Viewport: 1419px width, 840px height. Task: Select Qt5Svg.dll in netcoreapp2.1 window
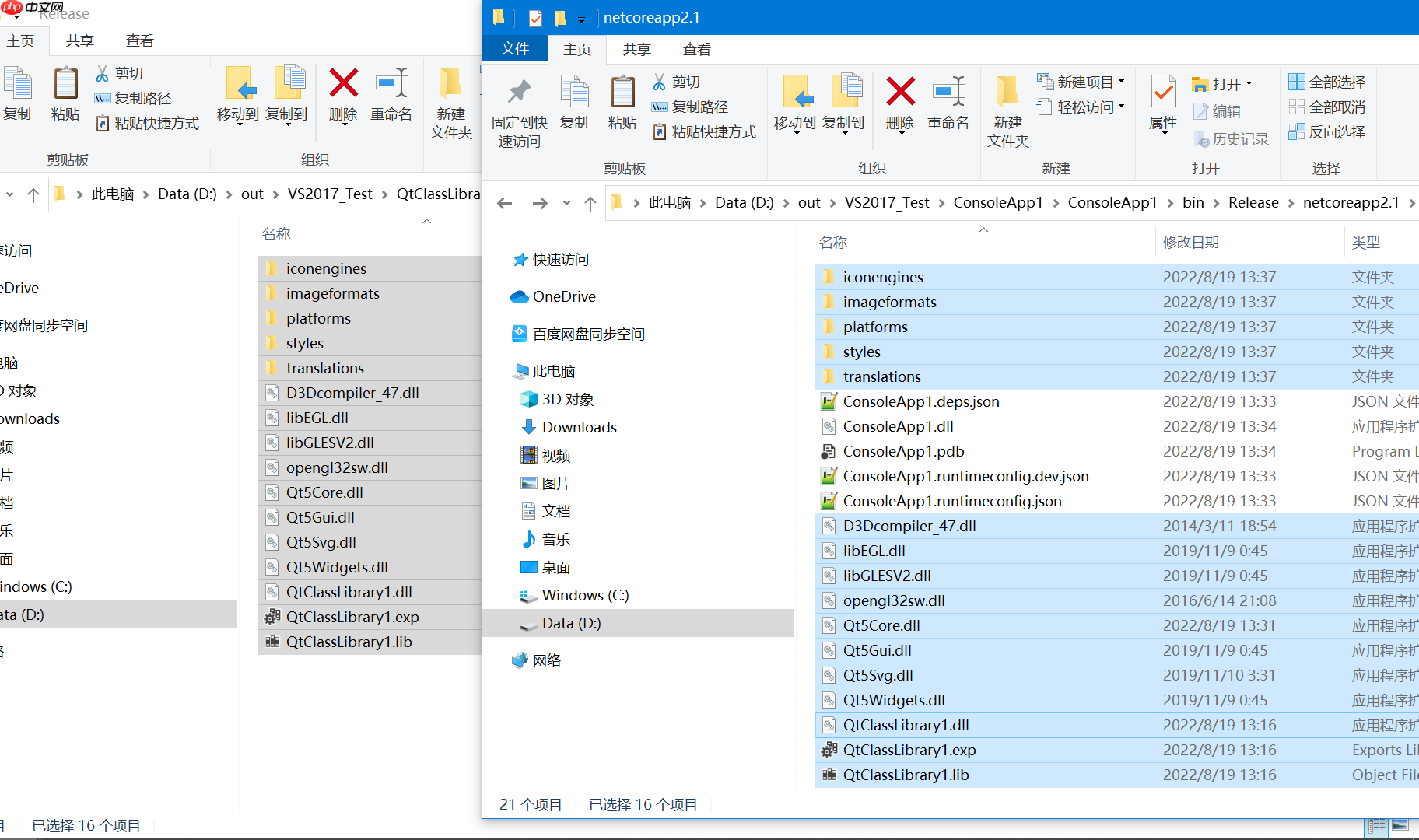(x=1116, y=675)
